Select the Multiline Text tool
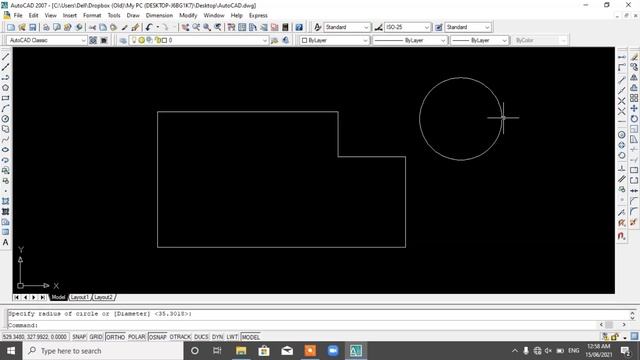The width and height of the screenshot is (640, 360). (5, 242)
